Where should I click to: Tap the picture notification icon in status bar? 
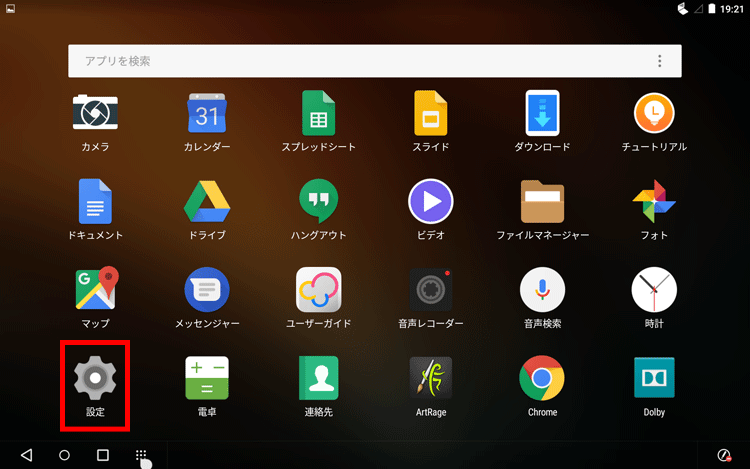pos(10,9)
